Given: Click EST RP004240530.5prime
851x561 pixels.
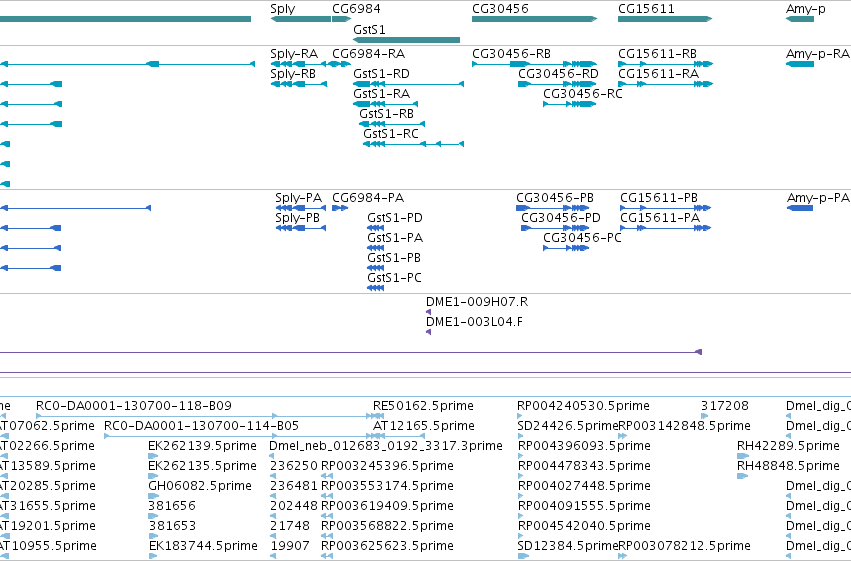Looking at the screenshot, I should (x=583, y=406).
